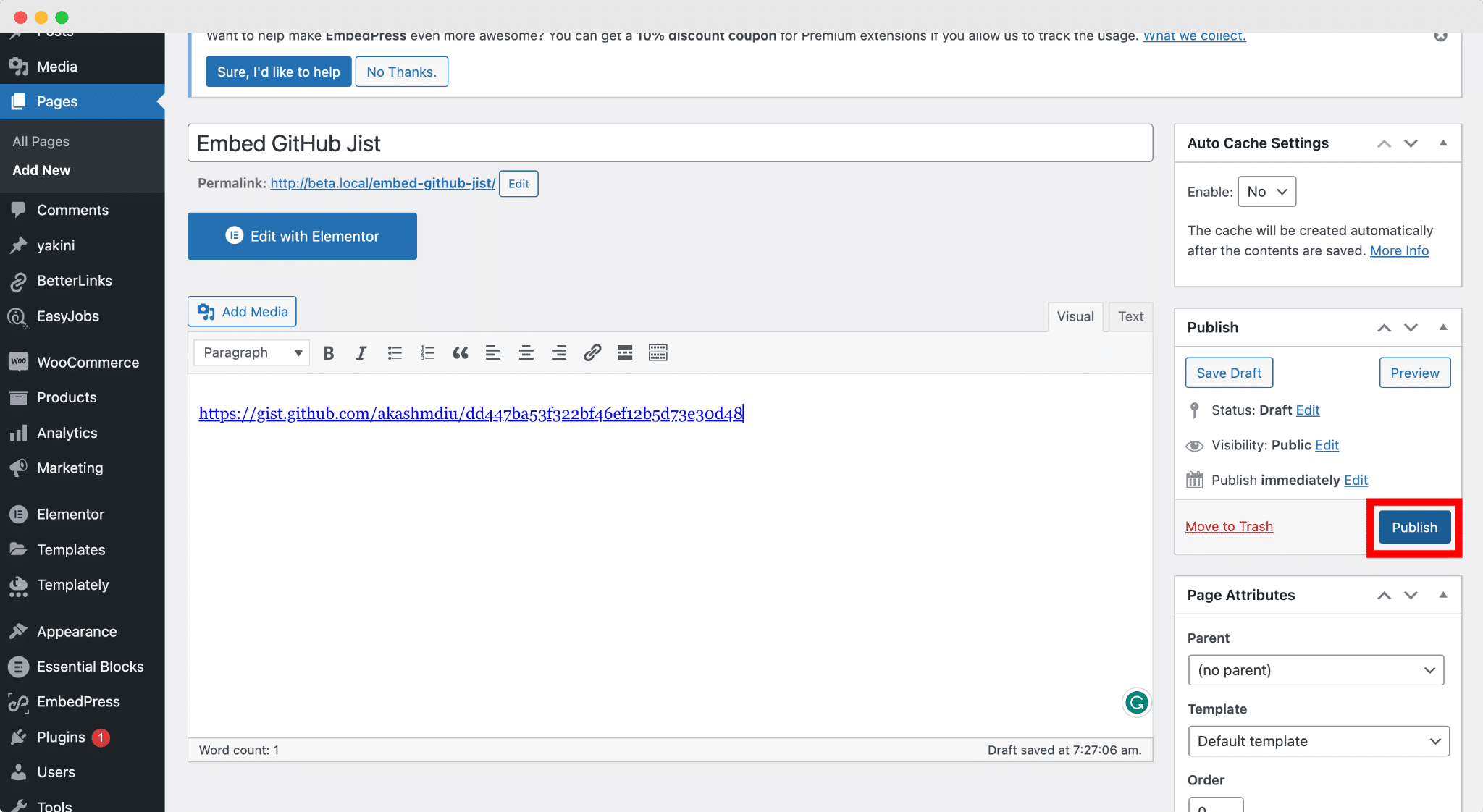Collapse the Auto Cache Settings panel
Viewport: 1483px width, 812px height.
point(1443,143)
